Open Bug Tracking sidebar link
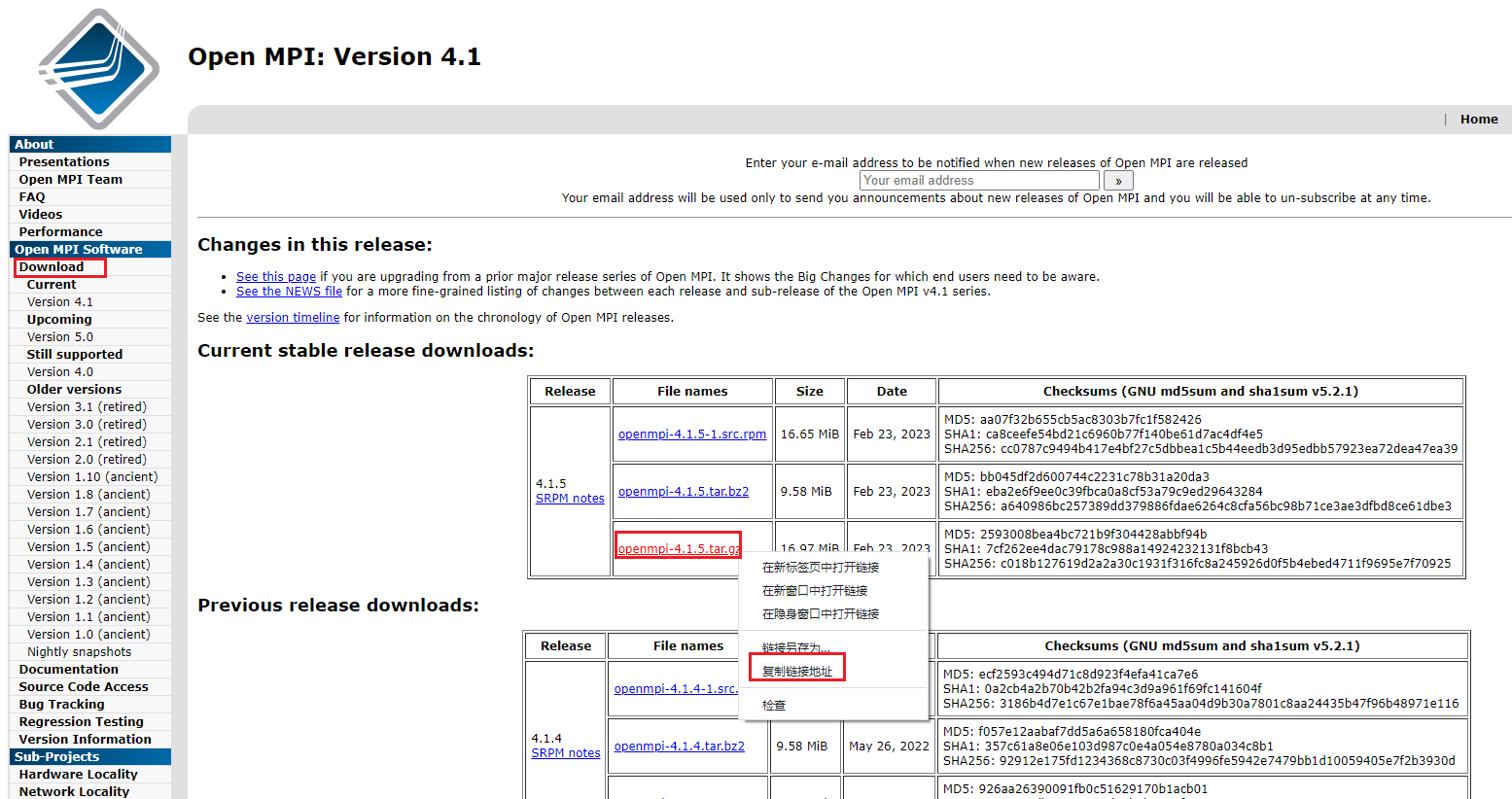Screen dimensions: 1512x799 pos(62,705)
